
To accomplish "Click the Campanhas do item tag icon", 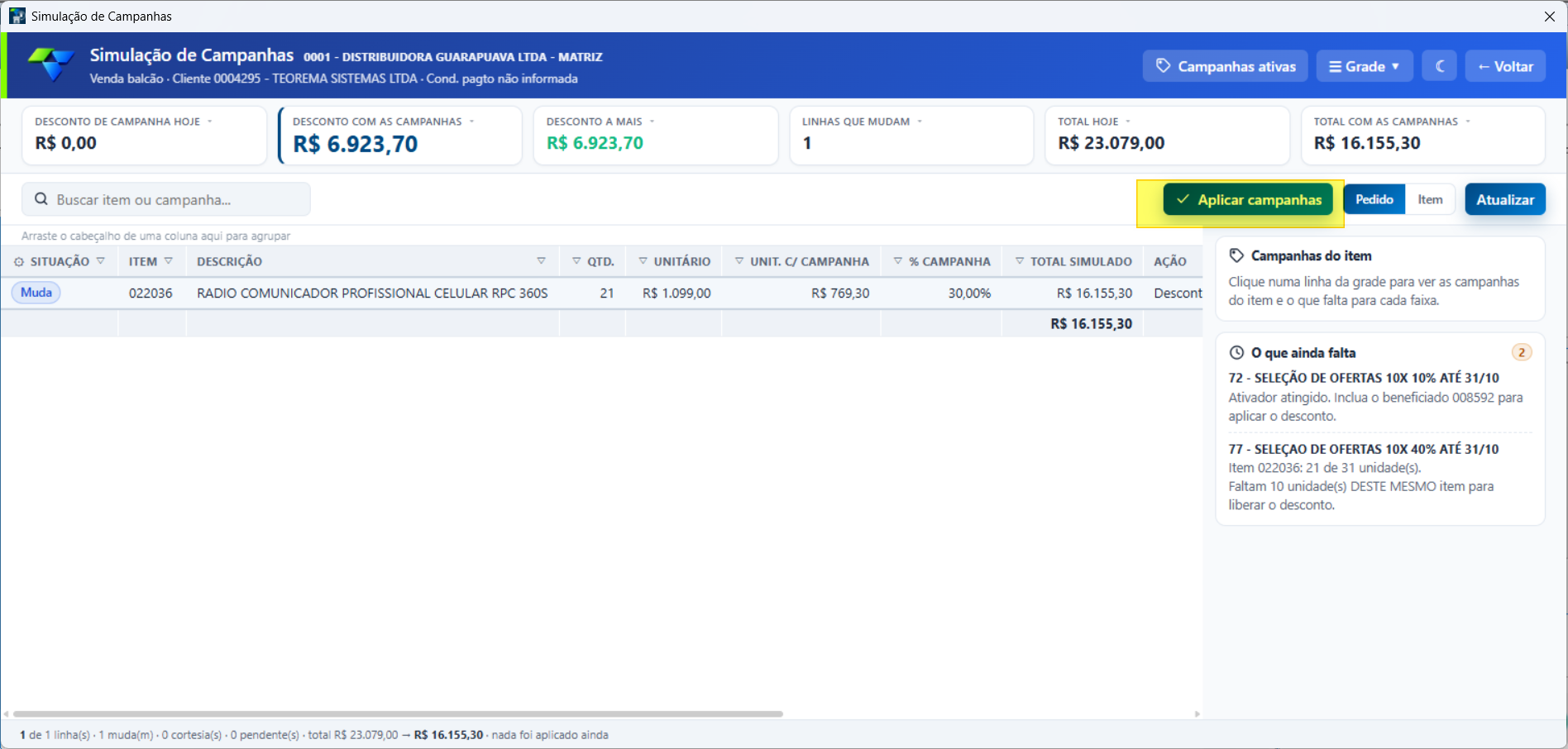I will pyautogui.click(x=1236, y=255).
